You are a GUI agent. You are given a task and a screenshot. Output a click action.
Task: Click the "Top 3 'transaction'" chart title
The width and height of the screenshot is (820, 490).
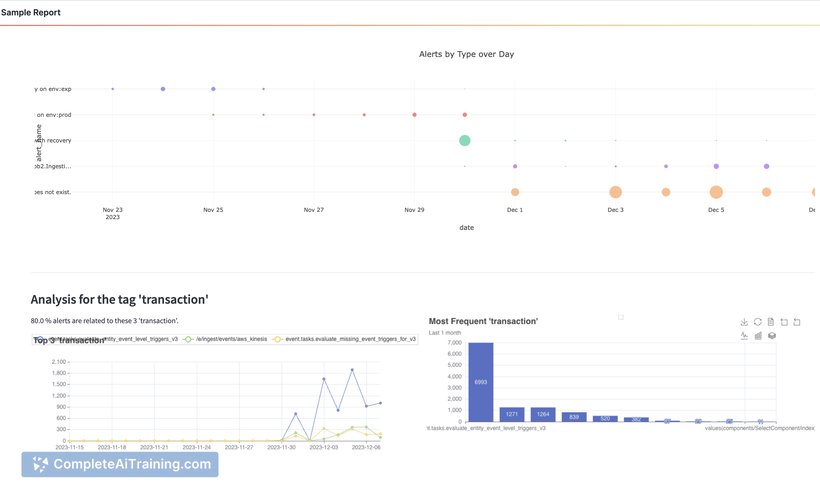click(69, 340)
